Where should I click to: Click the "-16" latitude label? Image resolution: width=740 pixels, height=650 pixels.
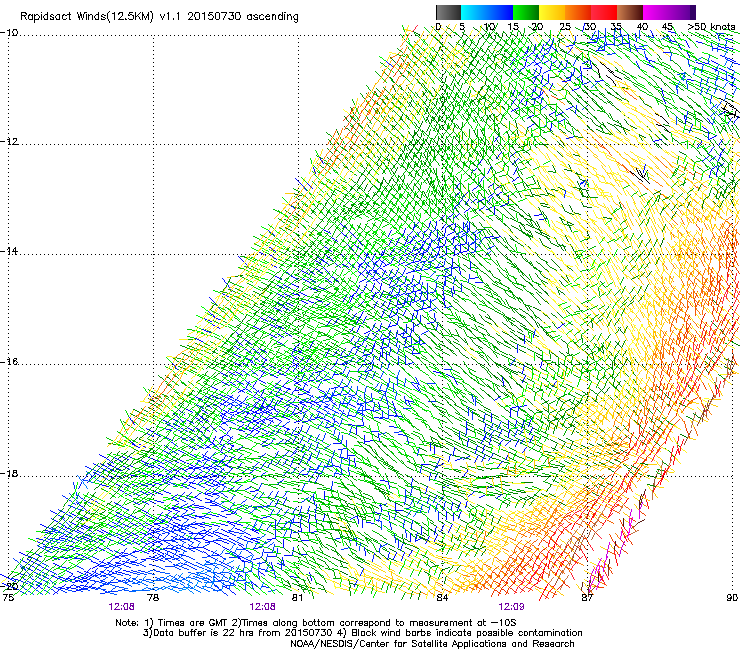[9, 362]
